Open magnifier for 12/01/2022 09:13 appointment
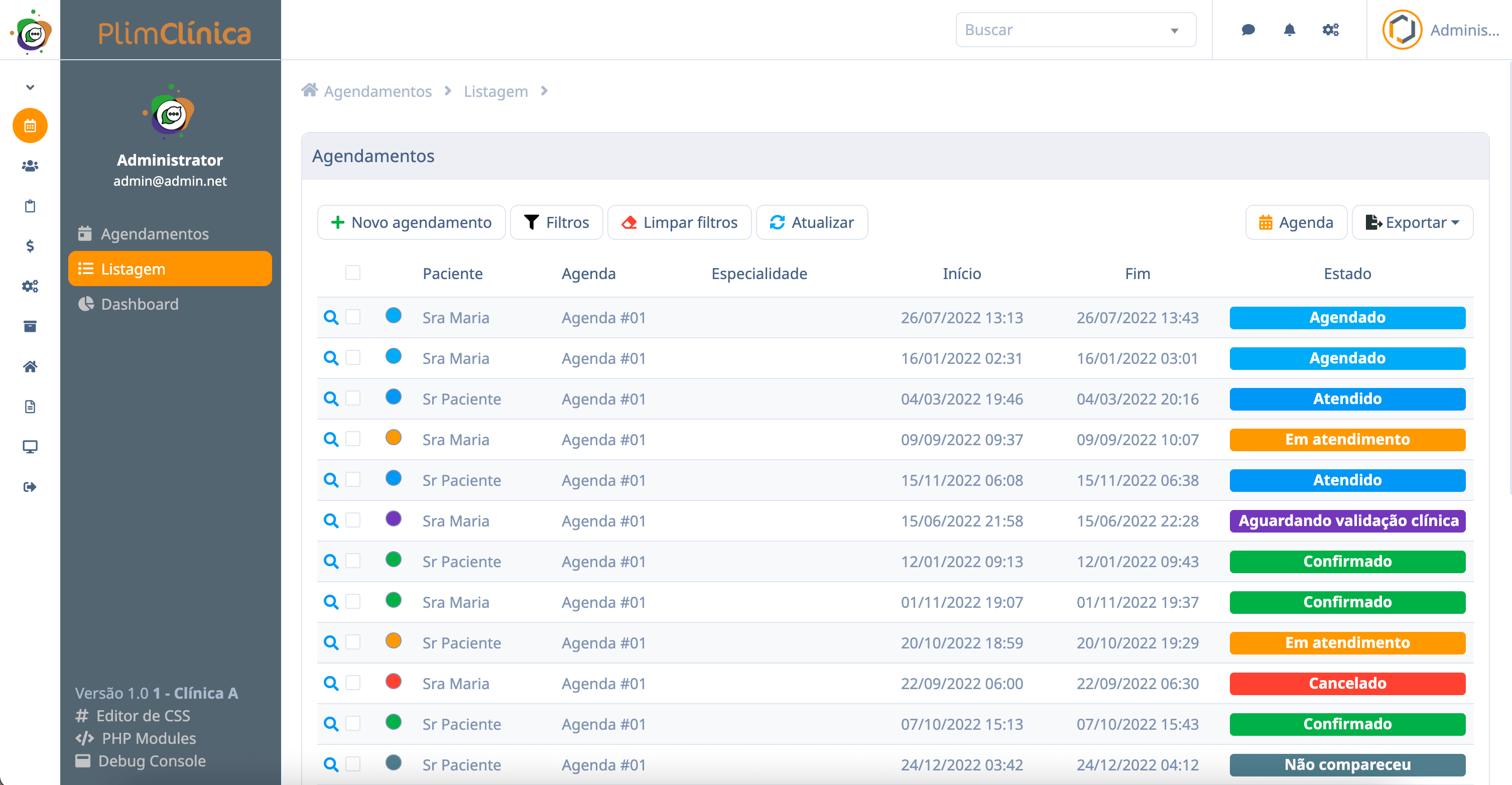1512x785 pixels. pos(331,561)
